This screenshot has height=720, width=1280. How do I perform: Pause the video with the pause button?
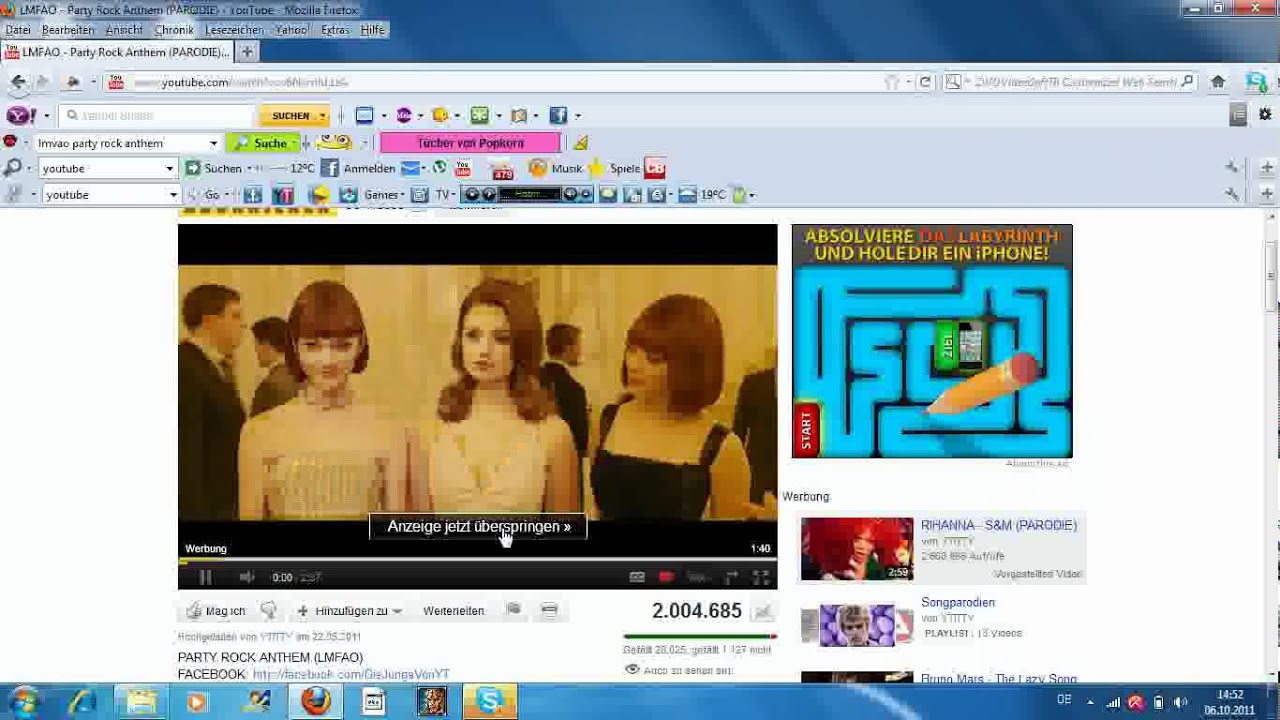204,577
